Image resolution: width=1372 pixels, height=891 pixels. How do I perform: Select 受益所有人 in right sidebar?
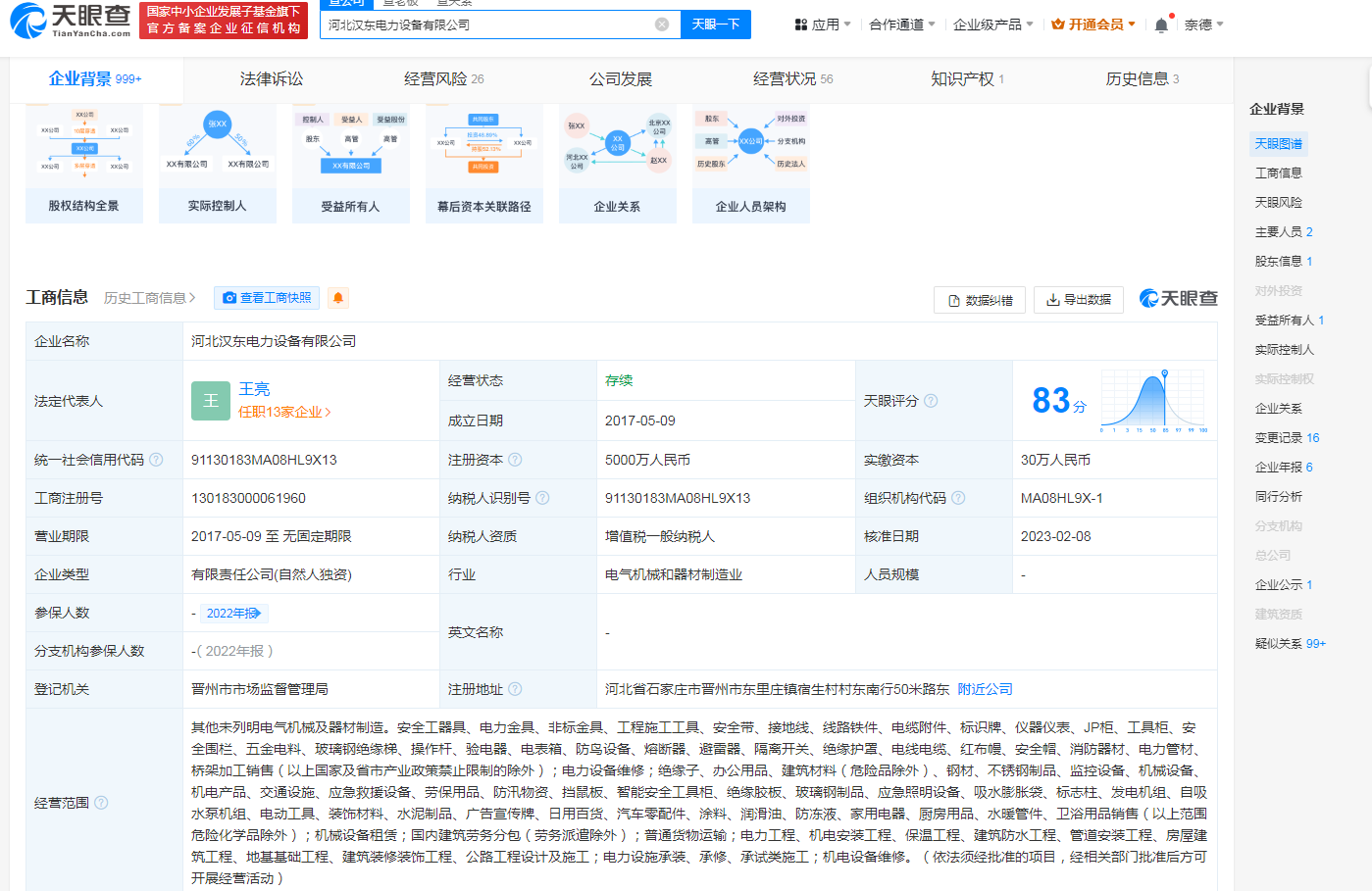(1290, 321)
